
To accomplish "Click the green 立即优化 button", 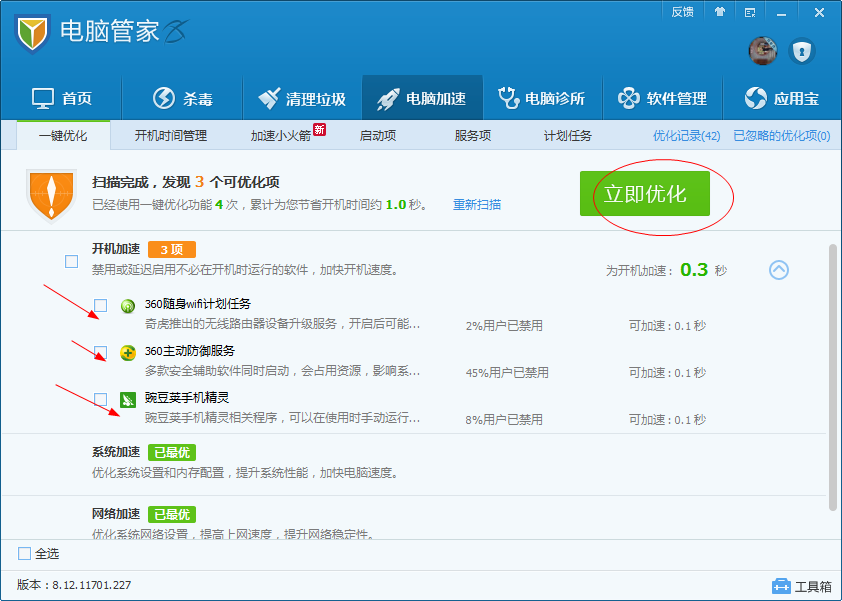I will [645, 194].
